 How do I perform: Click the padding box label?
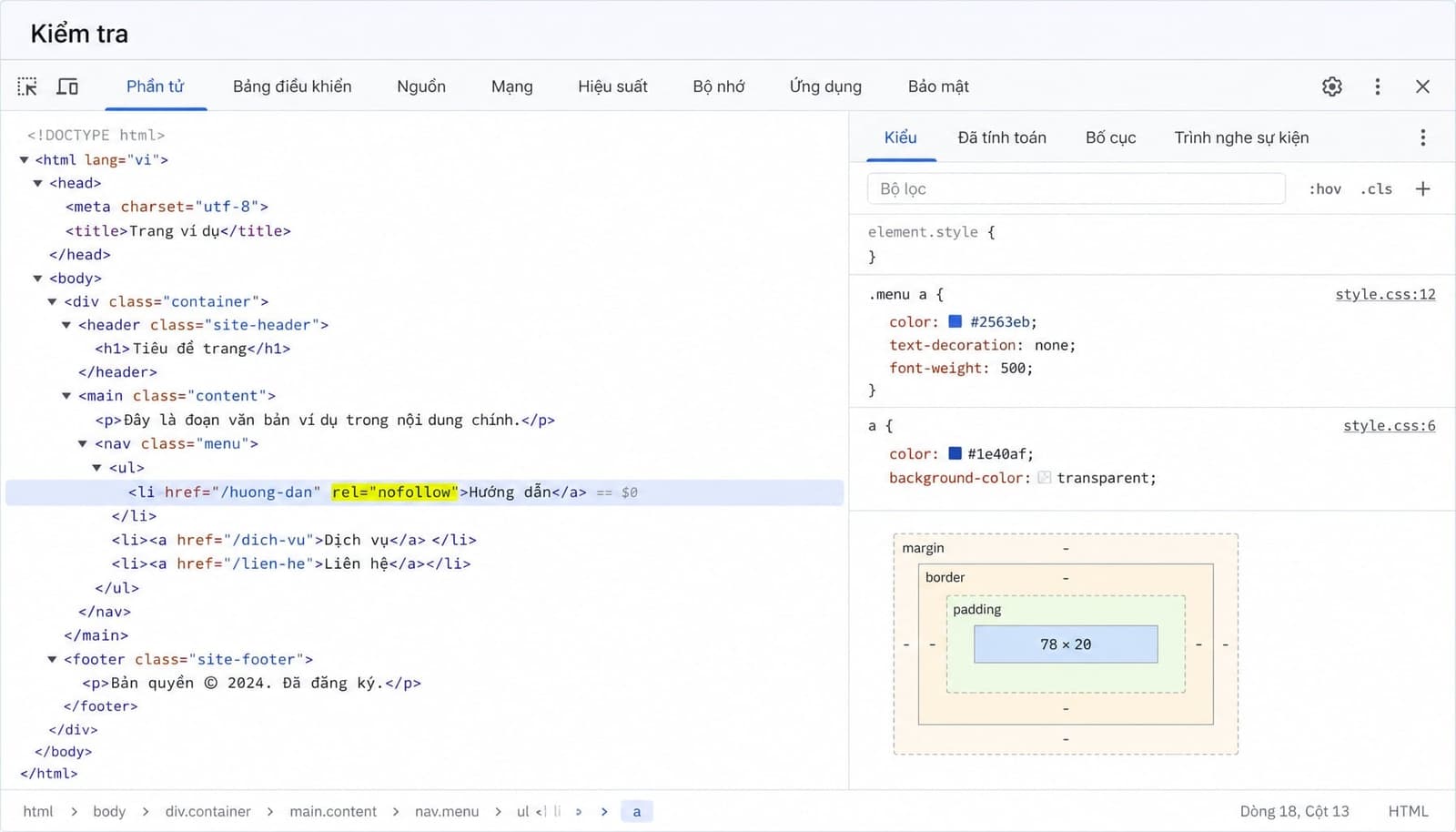(976, 609)
